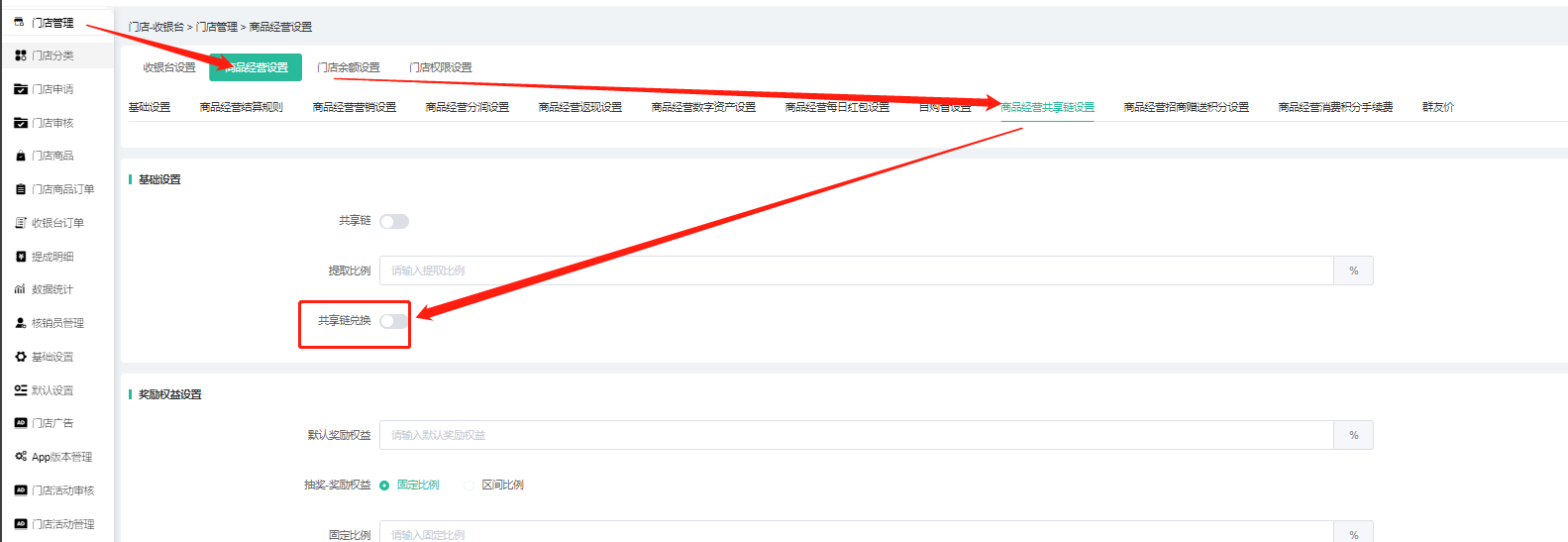Click the 门店-收银台 breadcrumb link

[157, 27]
